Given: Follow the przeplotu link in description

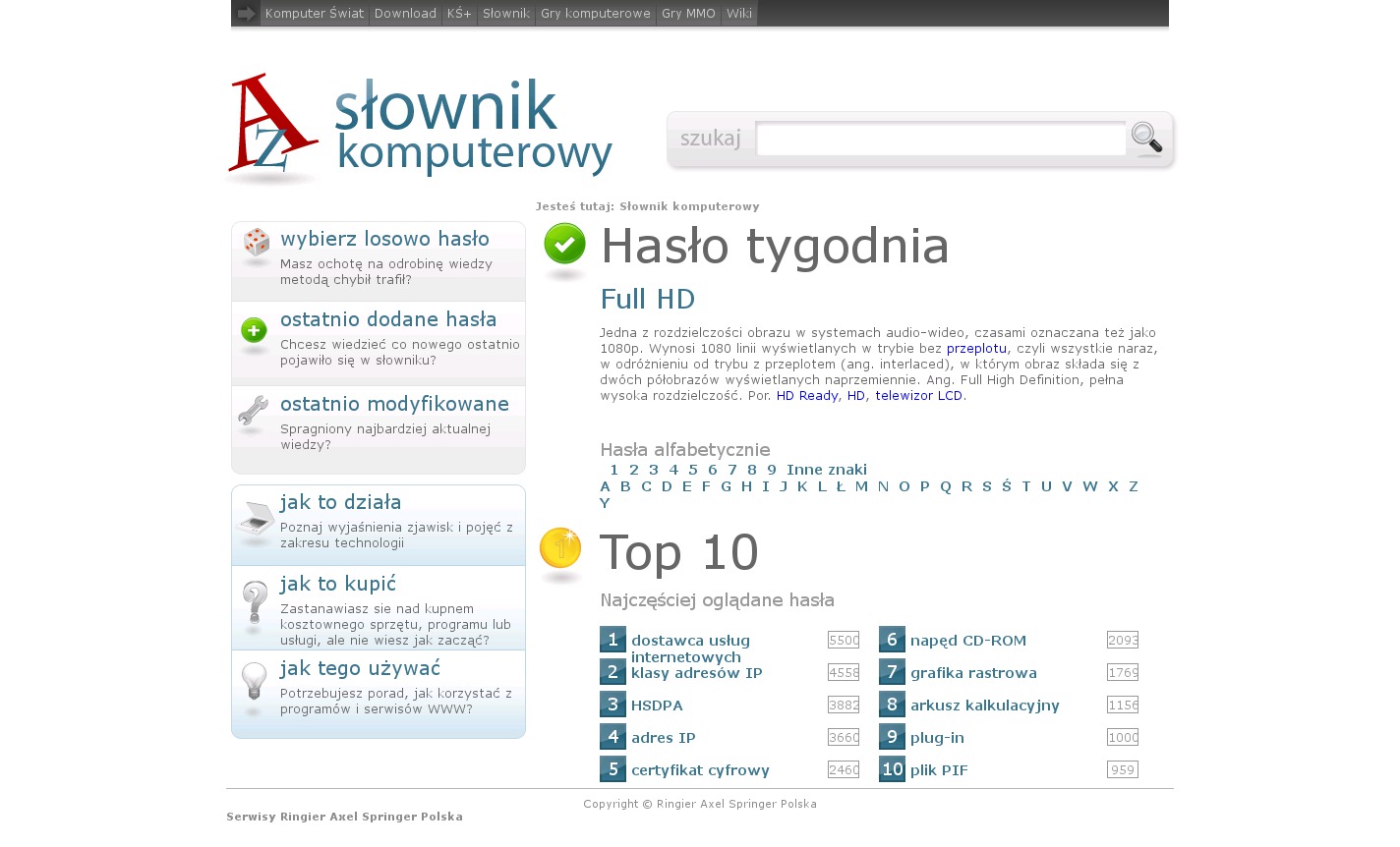Looking at the screenshot, I should click(976, 349).
